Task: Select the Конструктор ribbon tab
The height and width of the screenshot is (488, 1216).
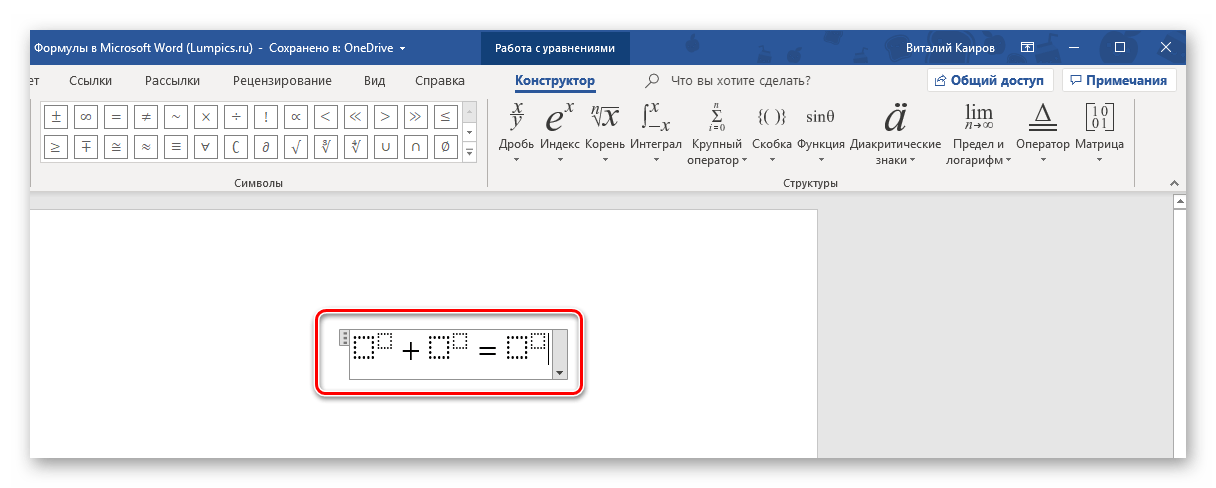Action: point(555,81)
